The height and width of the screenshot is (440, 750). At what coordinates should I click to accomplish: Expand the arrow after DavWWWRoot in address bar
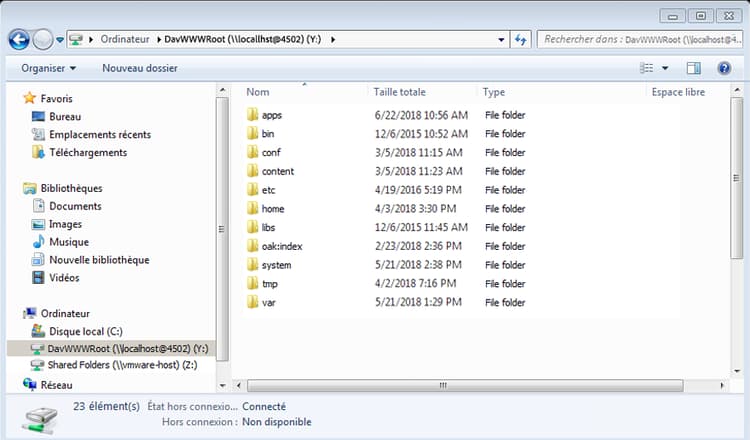333,40
